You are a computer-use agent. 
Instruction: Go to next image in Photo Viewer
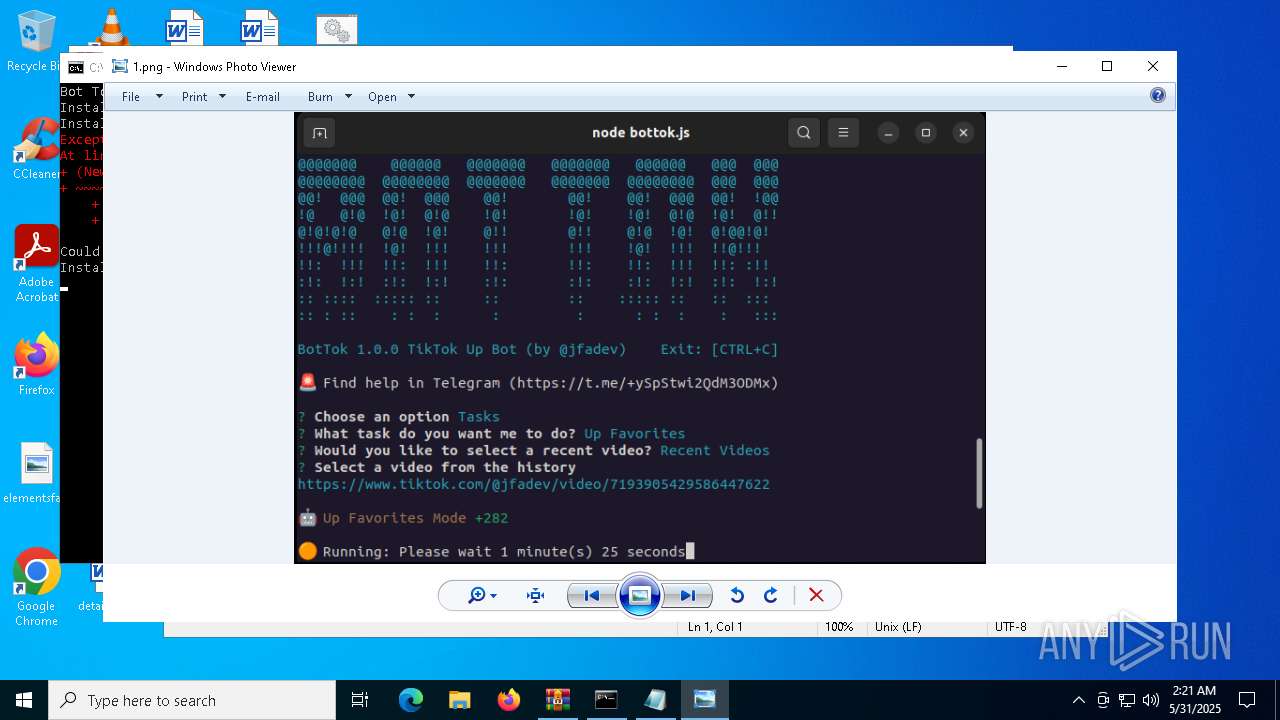coord(688,595)
